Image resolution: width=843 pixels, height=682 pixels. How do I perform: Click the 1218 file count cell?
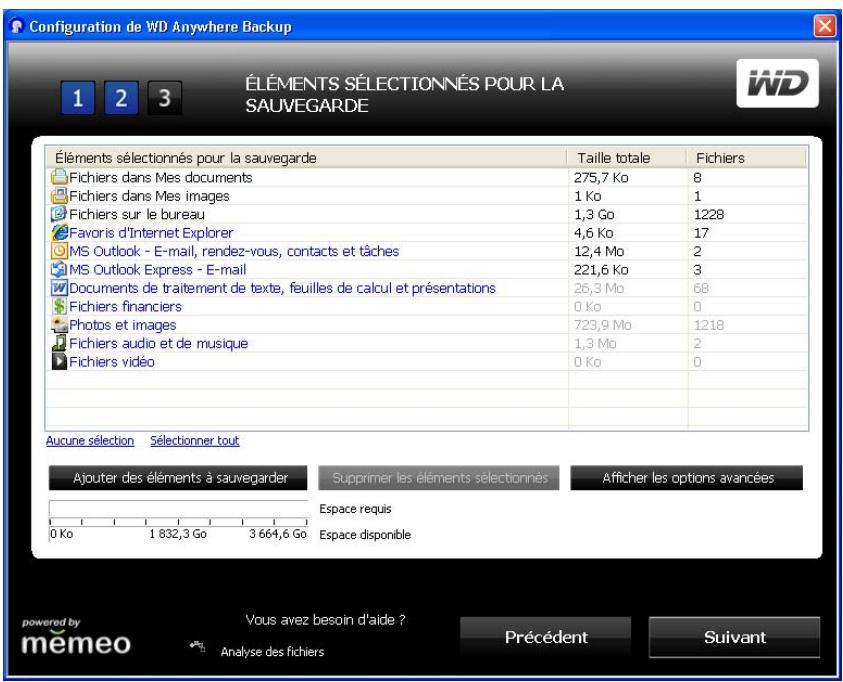[x=709, y=325]
